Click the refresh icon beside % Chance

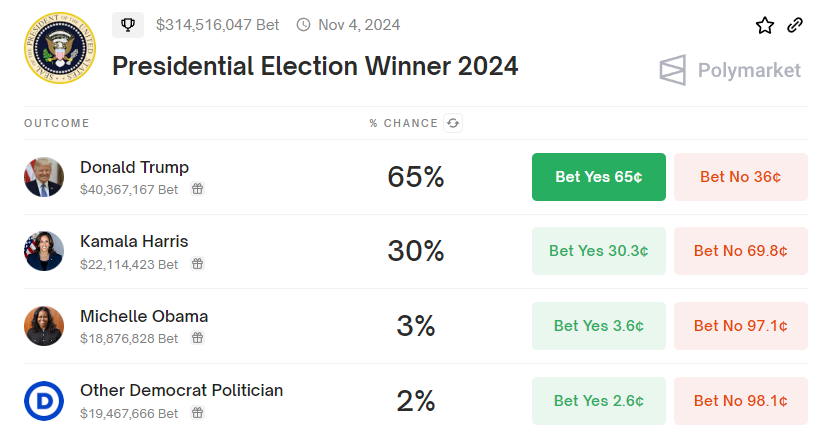[453, 123]
